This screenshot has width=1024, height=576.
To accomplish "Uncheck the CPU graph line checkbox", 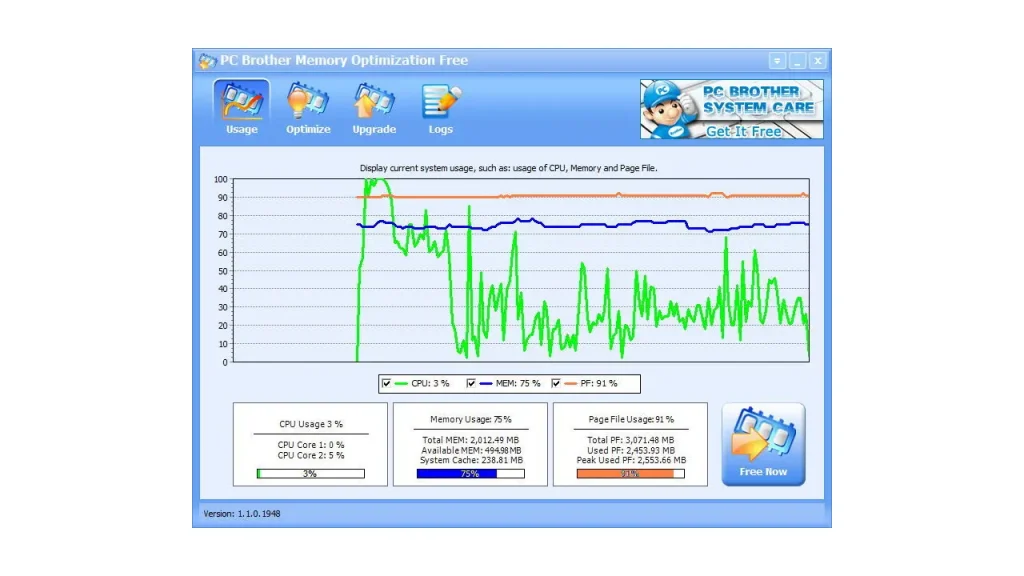I will pos(387,383).
